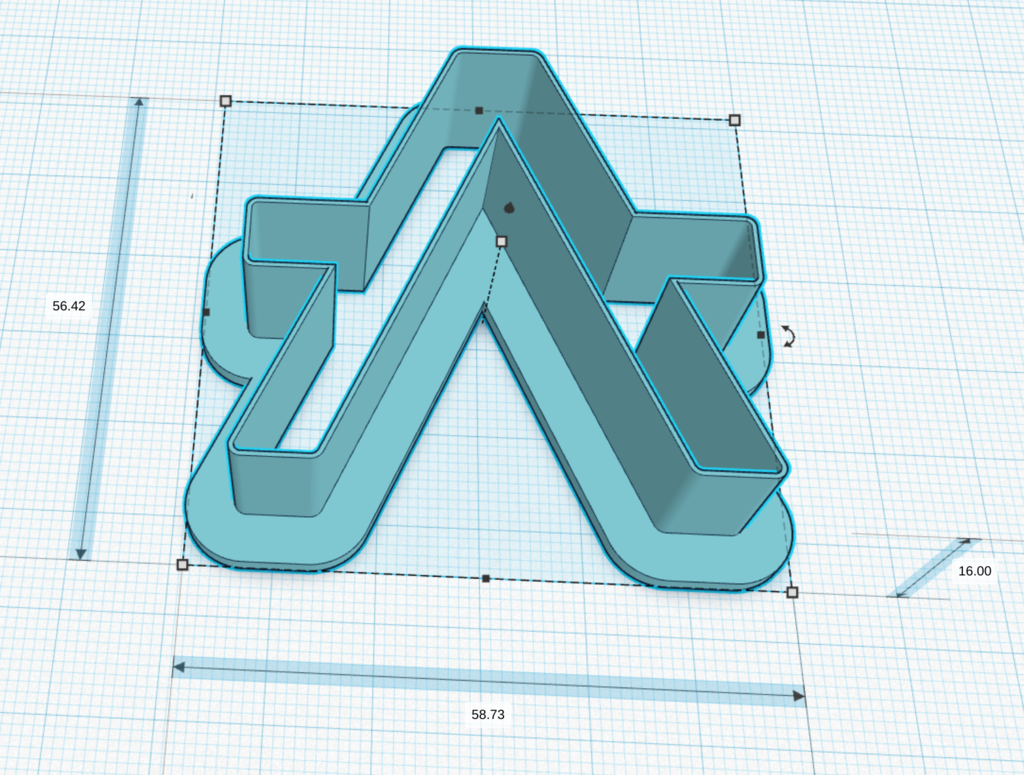This screenshot has height=775, width=1024.
Task: Click the top edge midpoint handle
Action: click(479, 111)
